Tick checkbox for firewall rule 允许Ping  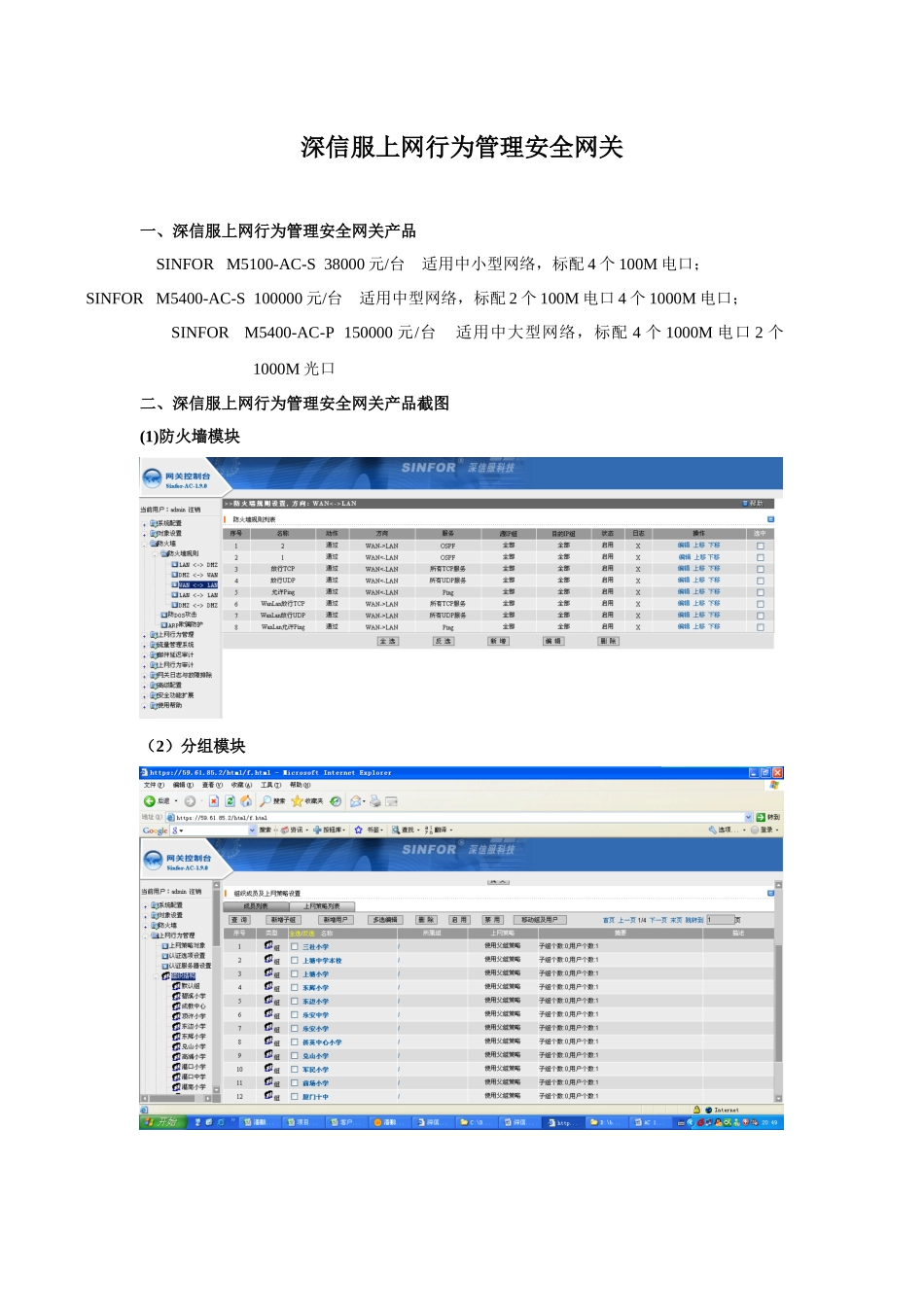coord(761,592)
